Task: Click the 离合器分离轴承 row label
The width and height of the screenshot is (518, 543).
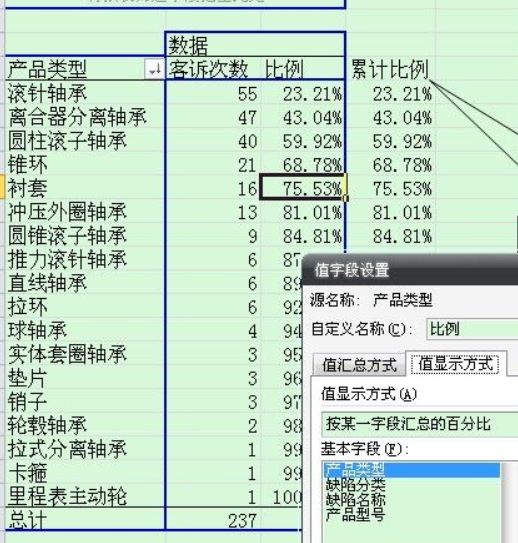Action: pos(77,117)
